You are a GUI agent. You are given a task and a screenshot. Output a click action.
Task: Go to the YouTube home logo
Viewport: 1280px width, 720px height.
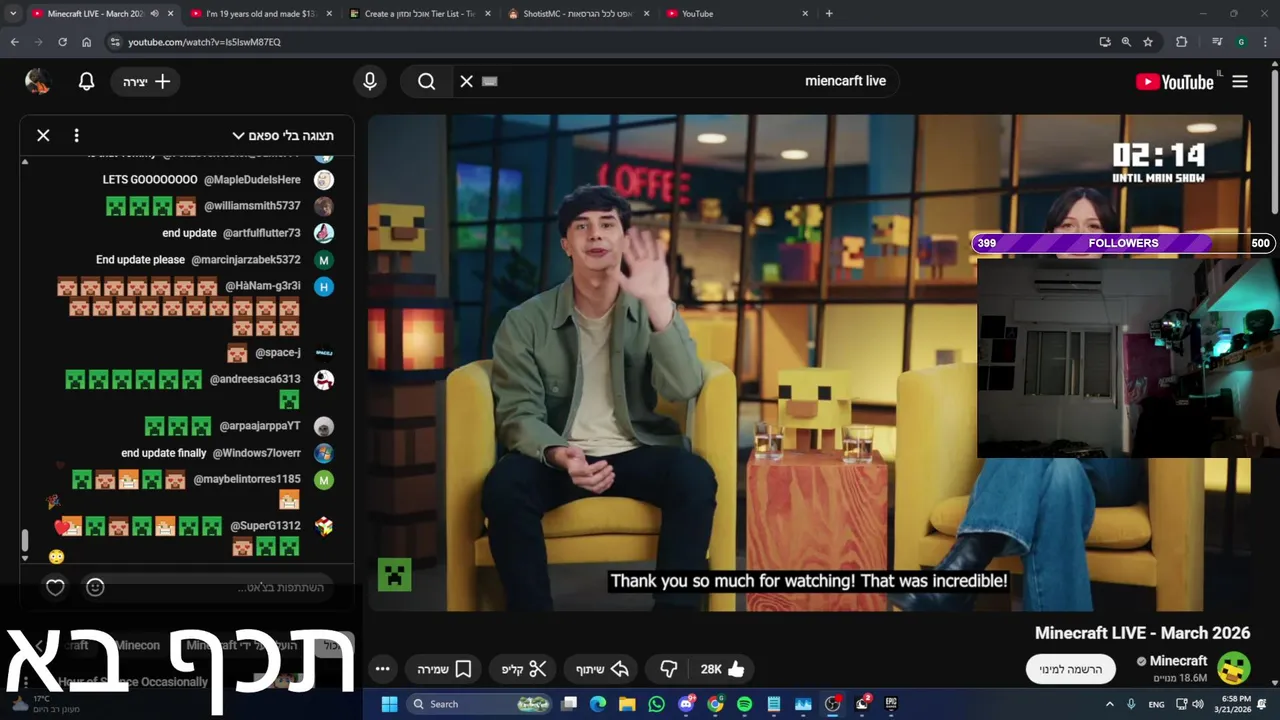[x=1175, y=82]
